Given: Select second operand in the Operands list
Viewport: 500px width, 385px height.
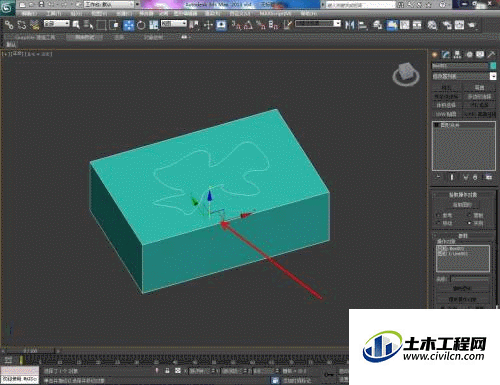Looking at the screenshot, I should pyautogui.click(x=463, y=254).
